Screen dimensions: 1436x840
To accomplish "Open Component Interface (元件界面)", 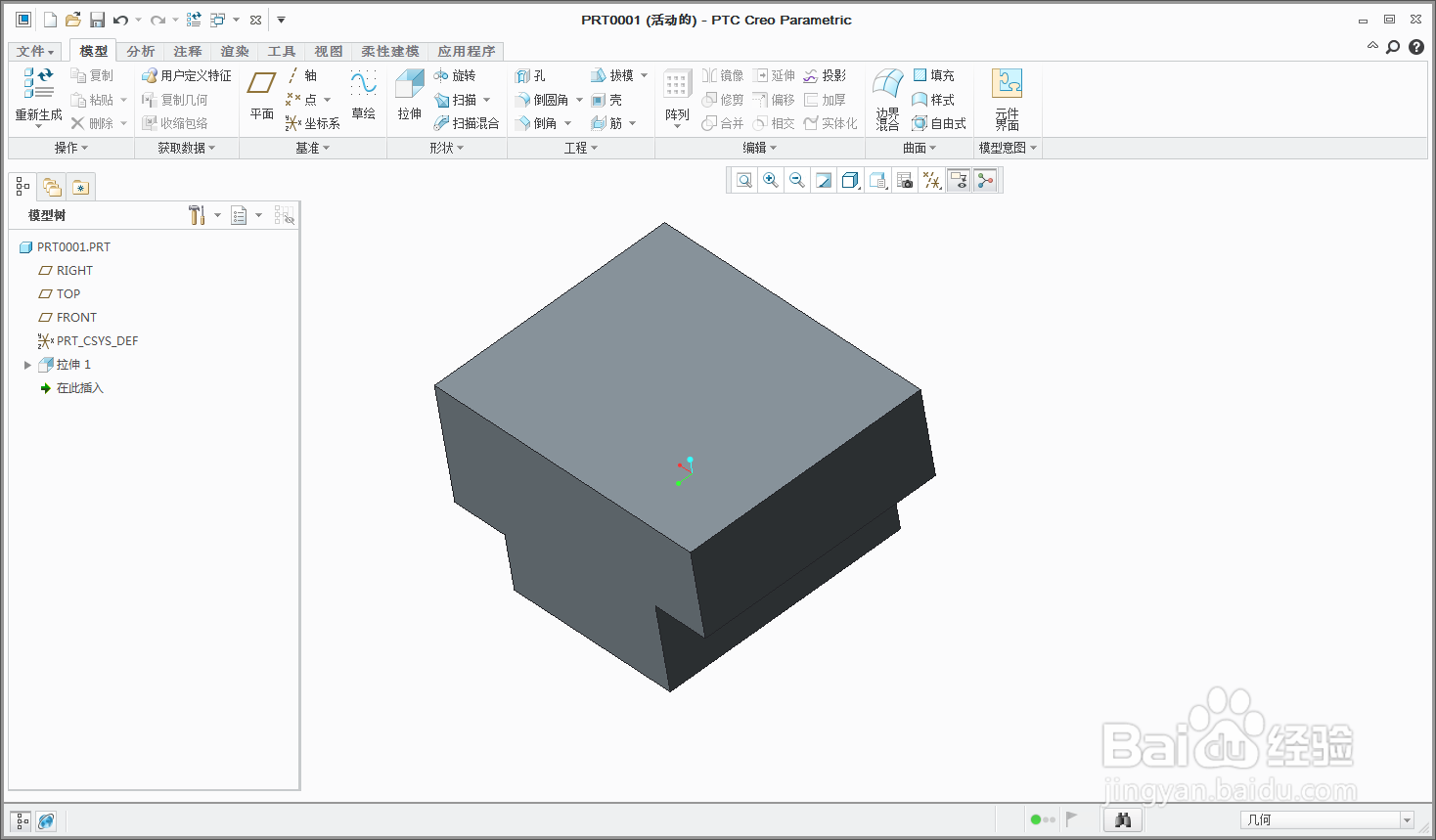I will (1008, 99).
